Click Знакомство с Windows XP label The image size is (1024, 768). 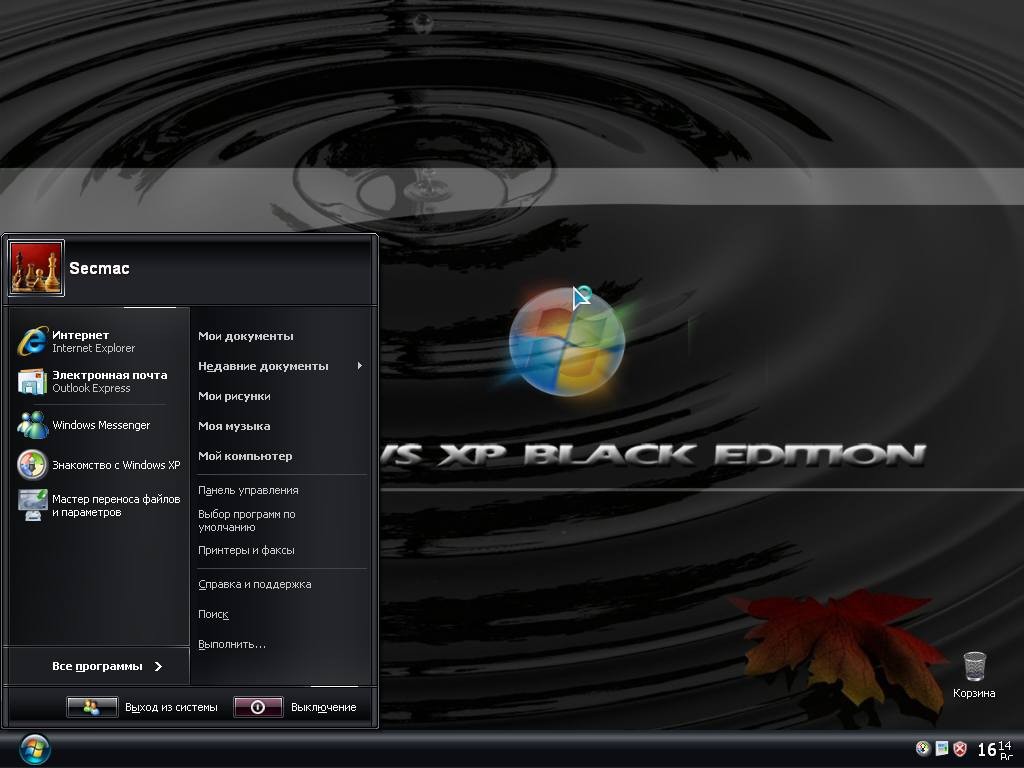pos(116,465)
